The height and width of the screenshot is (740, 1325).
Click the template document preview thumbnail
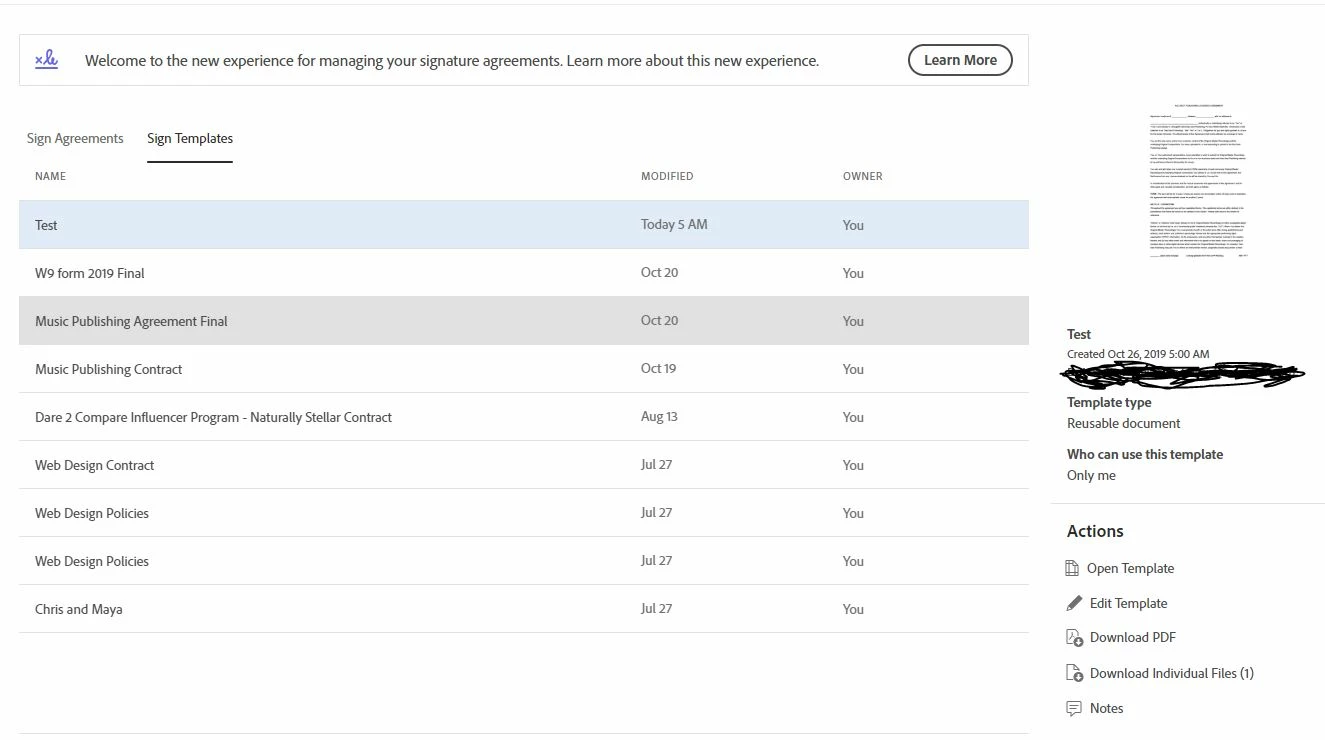click(1199, 180)
